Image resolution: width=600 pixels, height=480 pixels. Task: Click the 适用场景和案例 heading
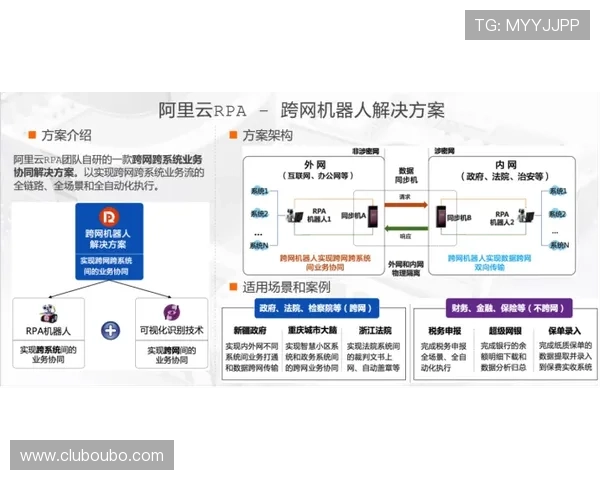(286, 287)
